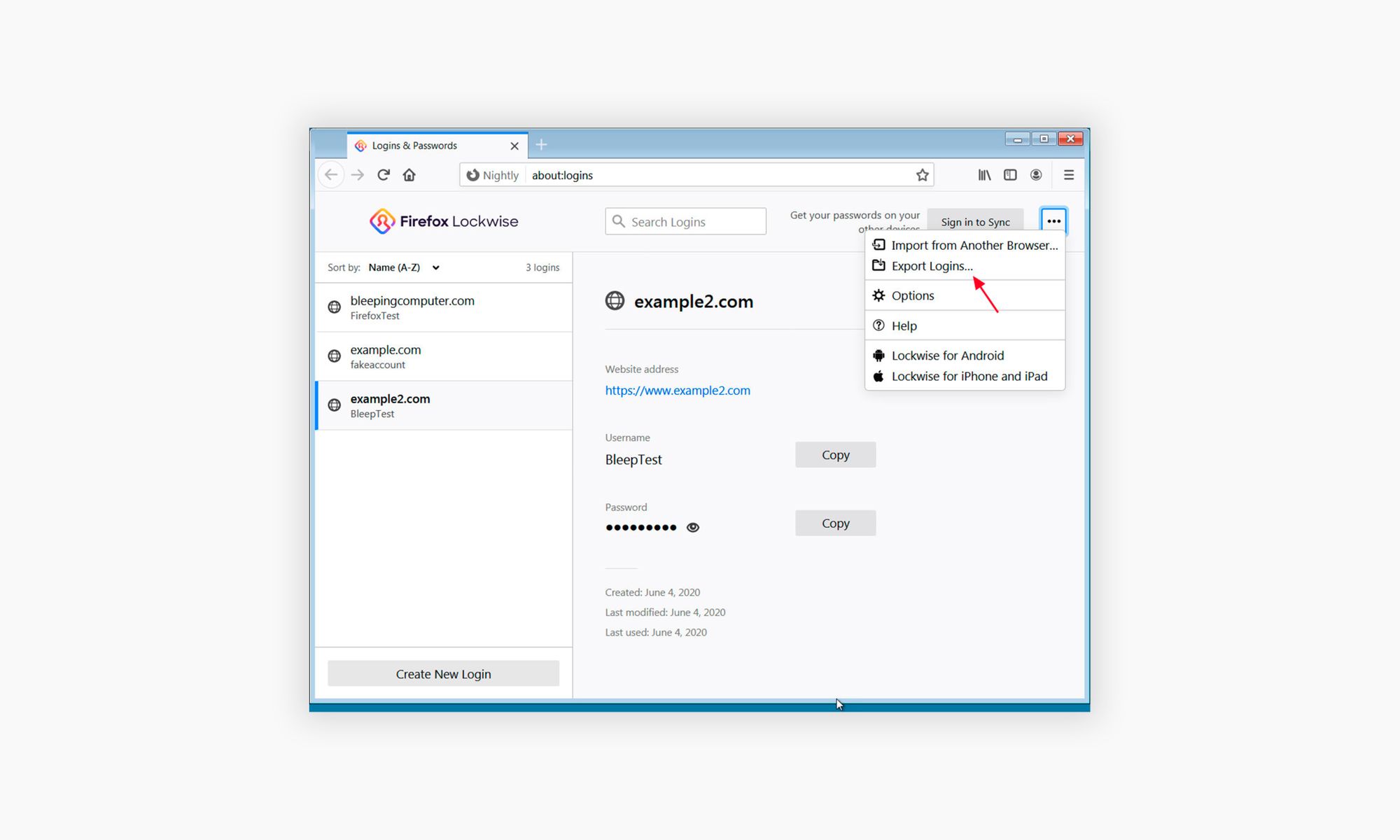The height and width of the screenshot is (840, 1400).
Task: Click the browser bookmarks toolbar icon
Action: tap(985, 175)
